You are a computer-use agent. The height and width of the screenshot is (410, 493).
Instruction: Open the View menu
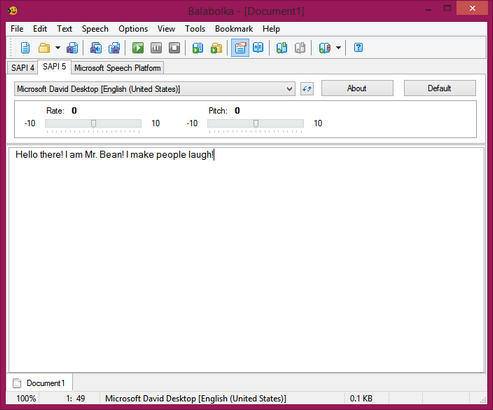(166, 29)
